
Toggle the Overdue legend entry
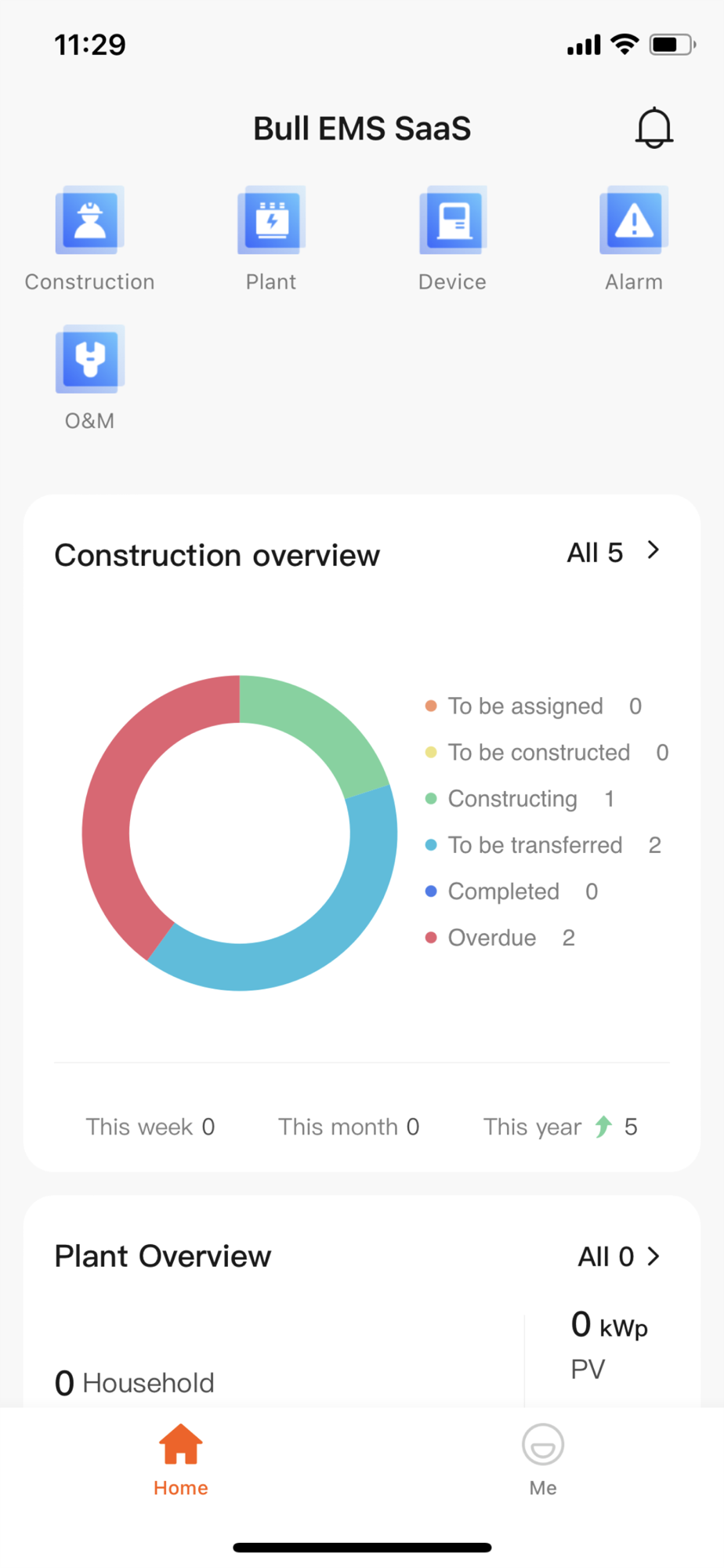[x=492, y=938]
